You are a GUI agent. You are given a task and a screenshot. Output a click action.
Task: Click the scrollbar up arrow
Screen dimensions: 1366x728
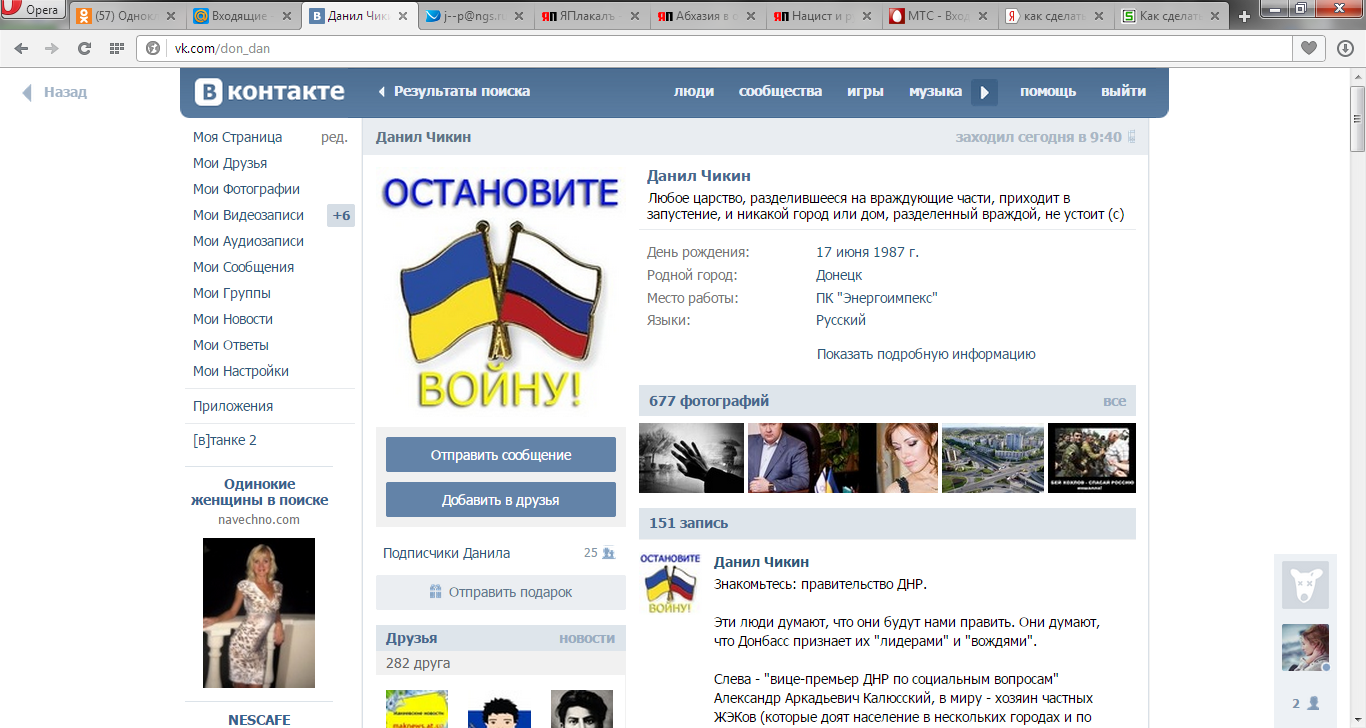[x=1357, y=76]
